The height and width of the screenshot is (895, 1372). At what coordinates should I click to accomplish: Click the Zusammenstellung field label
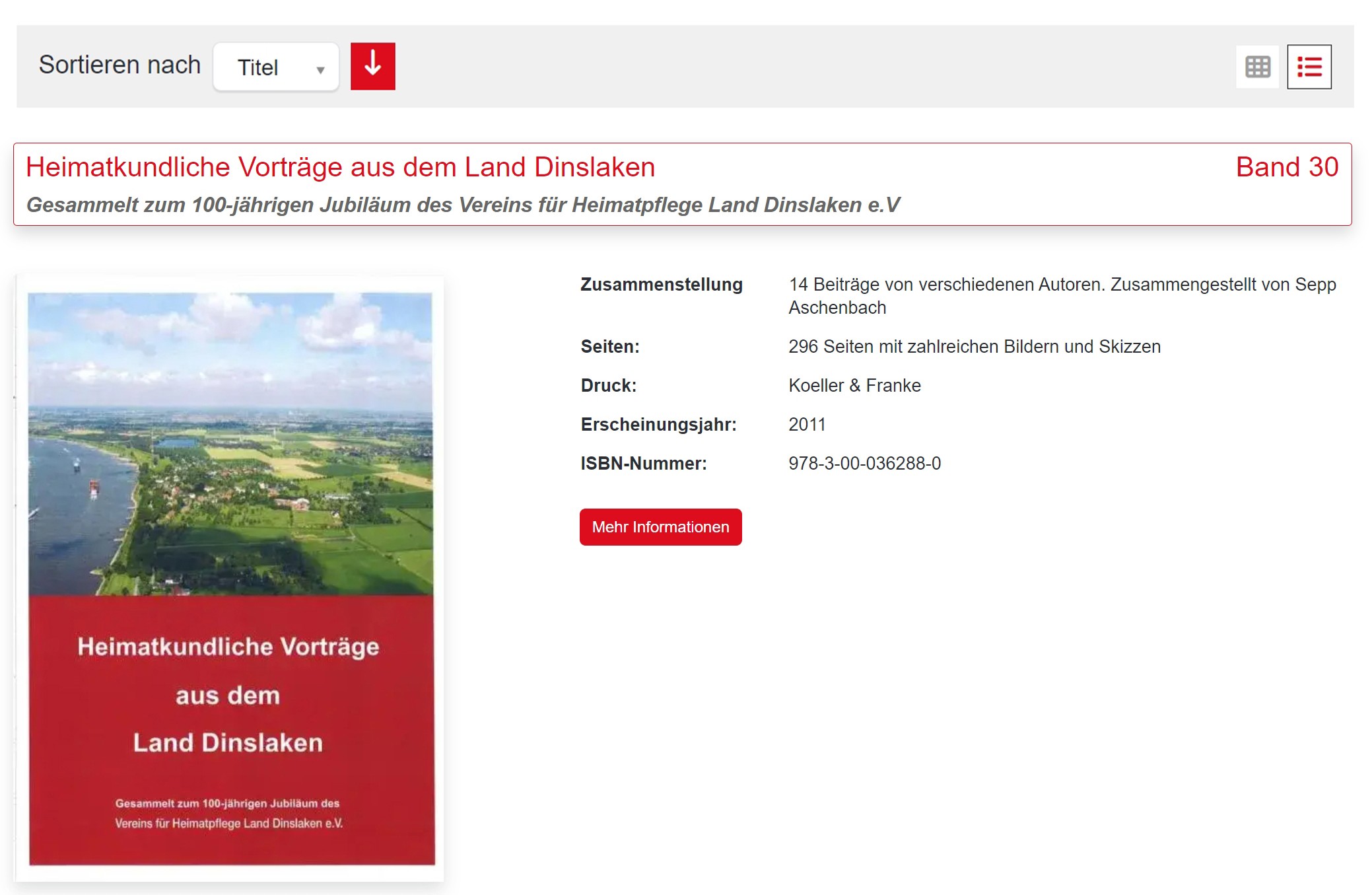pos(661,285)
